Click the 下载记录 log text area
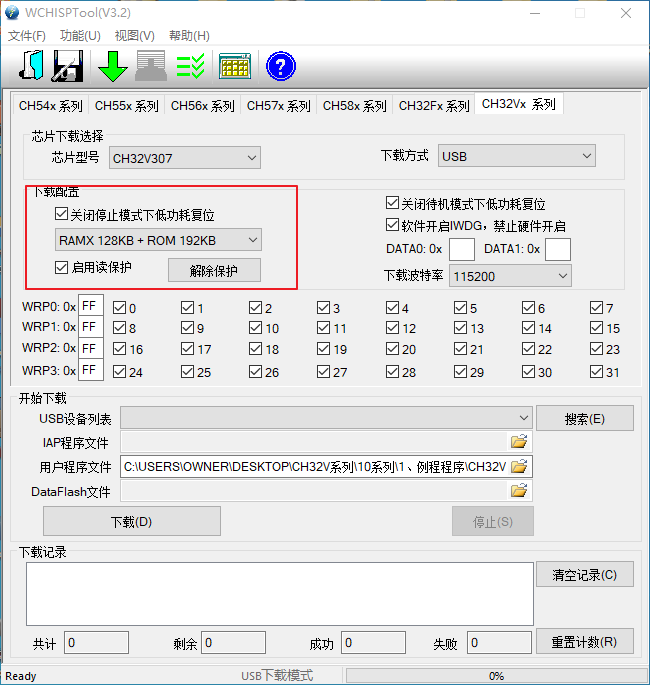 point(280,594)
